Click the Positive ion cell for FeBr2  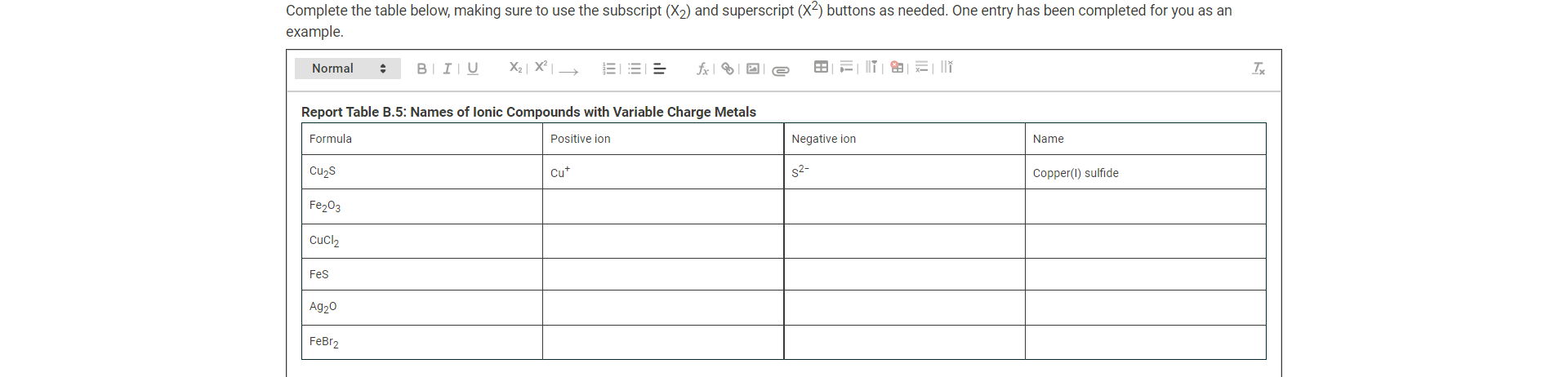tap(663, 343)
